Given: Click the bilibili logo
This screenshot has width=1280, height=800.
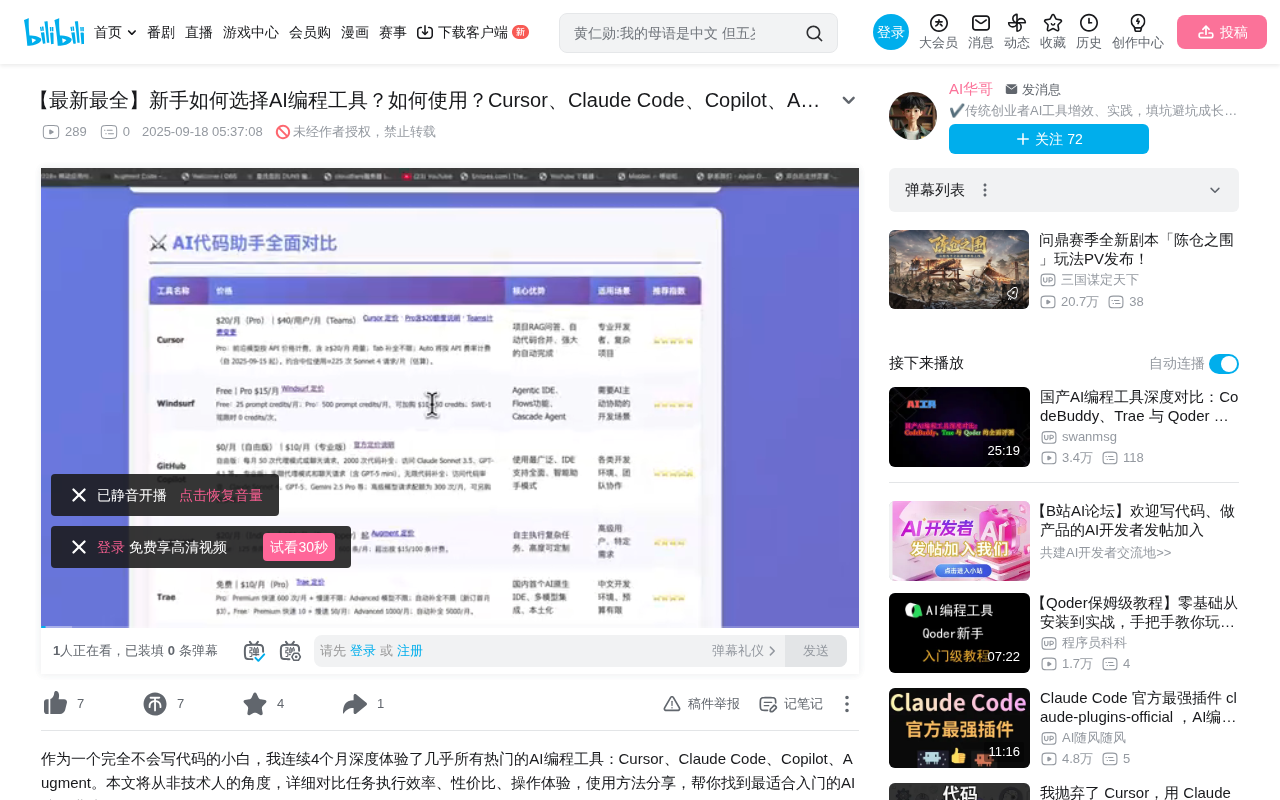Looking at the screenshot, I should [54, 32].
